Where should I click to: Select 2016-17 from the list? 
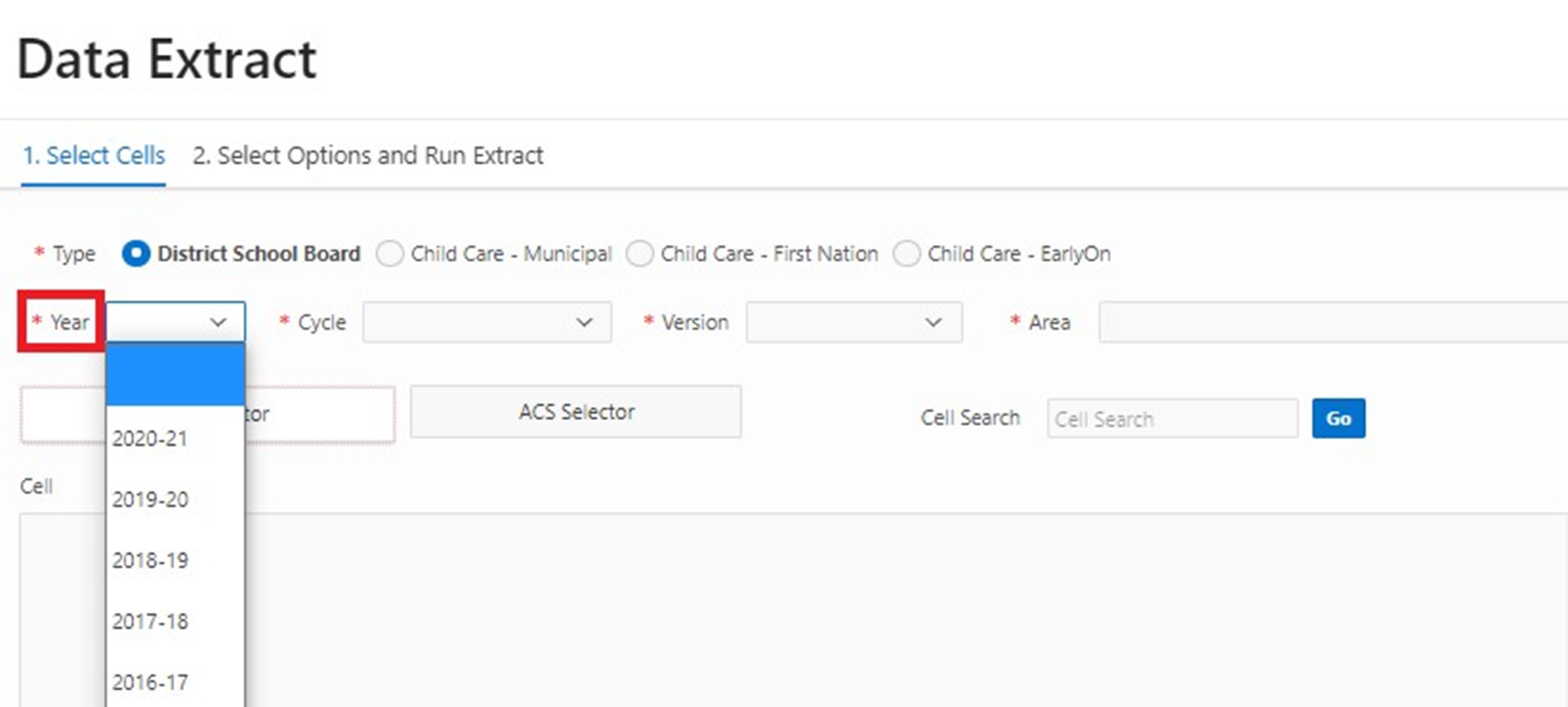point(151,682)
